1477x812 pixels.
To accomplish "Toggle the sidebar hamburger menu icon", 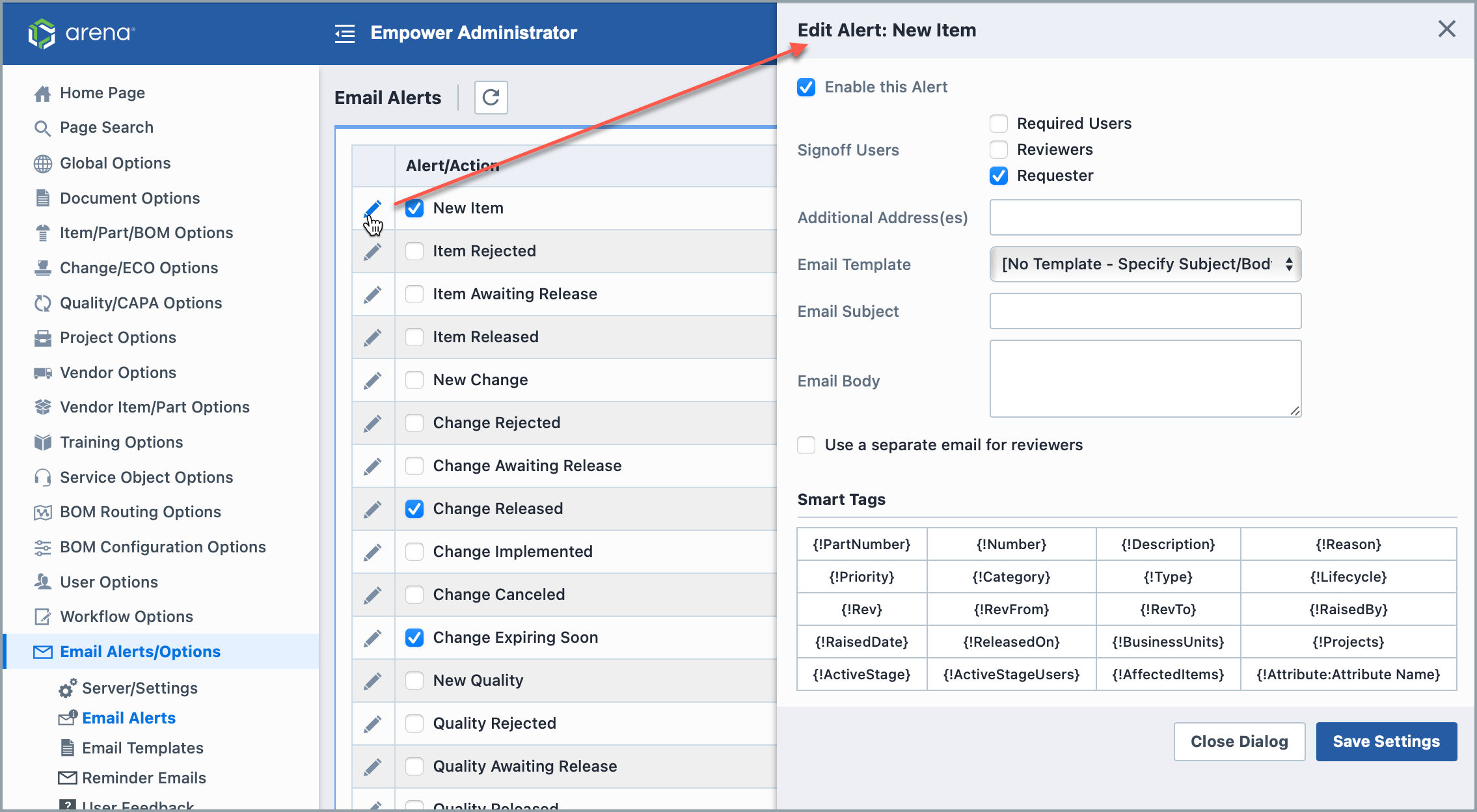I will pyautogui.click(x=345, y=33).
